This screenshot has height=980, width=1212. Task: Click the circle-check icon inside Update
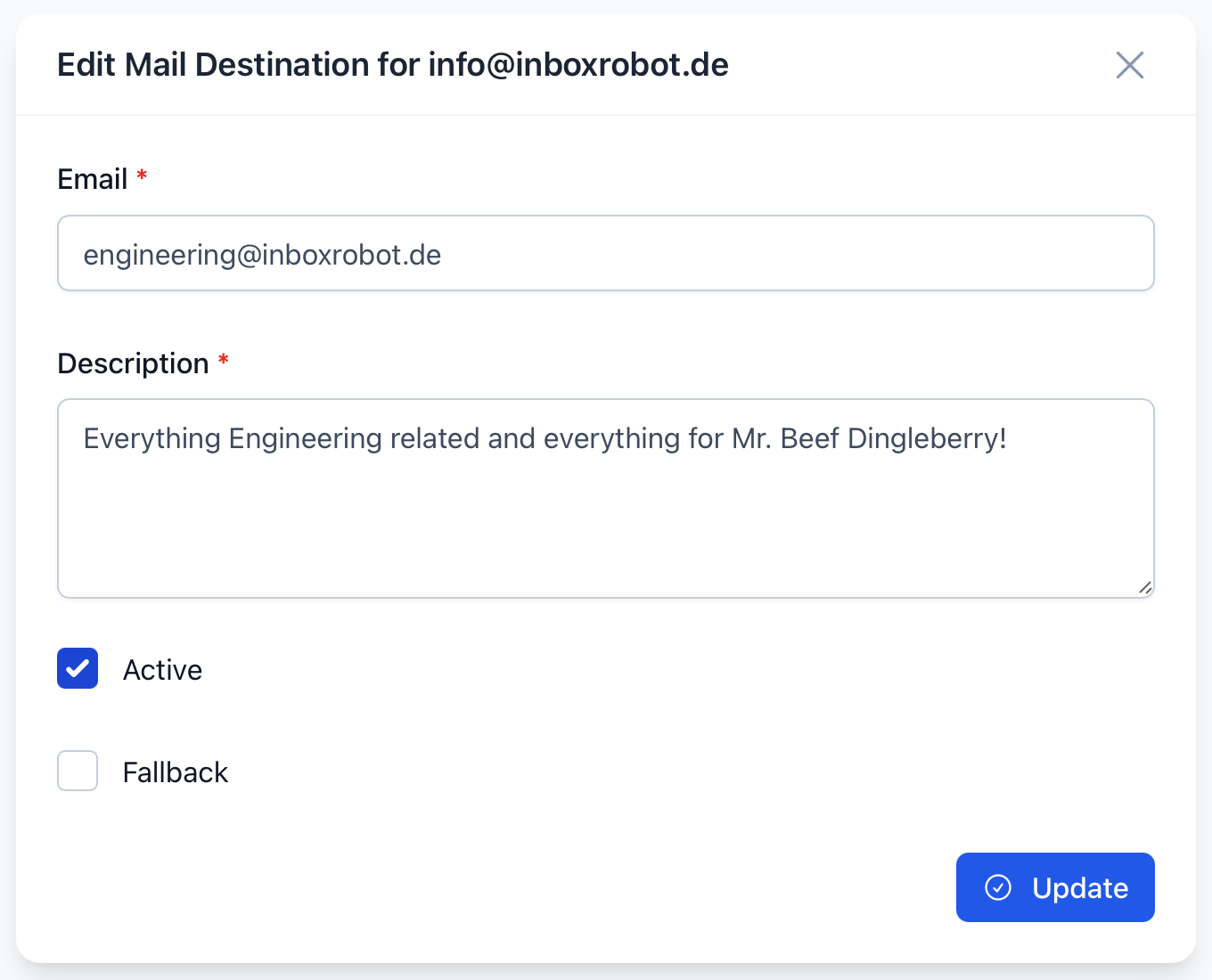[998, 887]
